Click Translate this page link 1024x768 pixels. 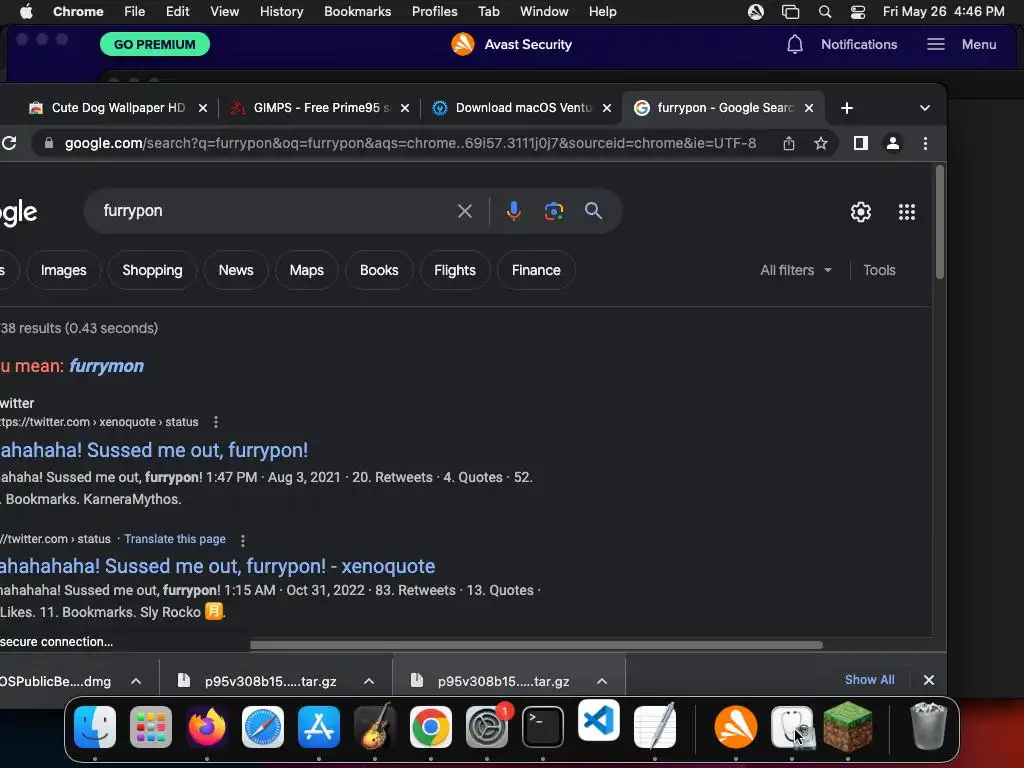click(x=175, y=539)
